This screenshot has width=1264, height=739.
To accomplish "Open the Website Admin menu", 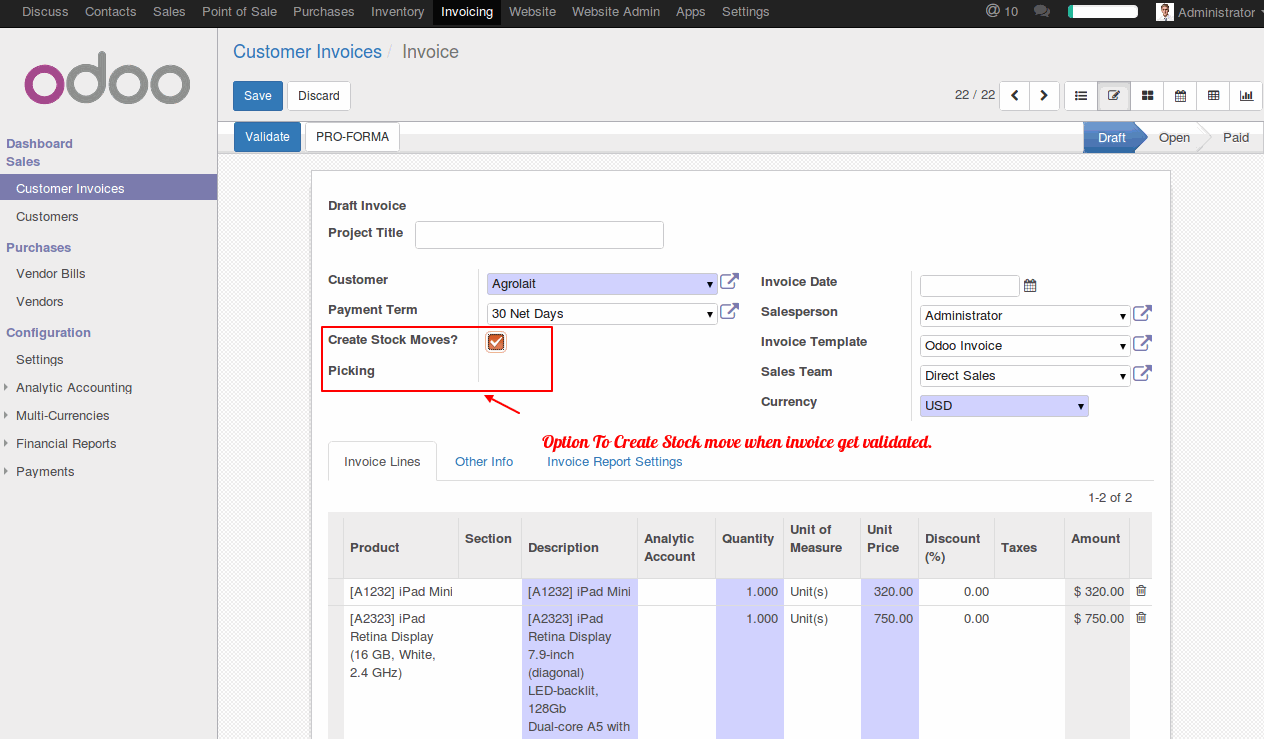I will click(616, 12).
